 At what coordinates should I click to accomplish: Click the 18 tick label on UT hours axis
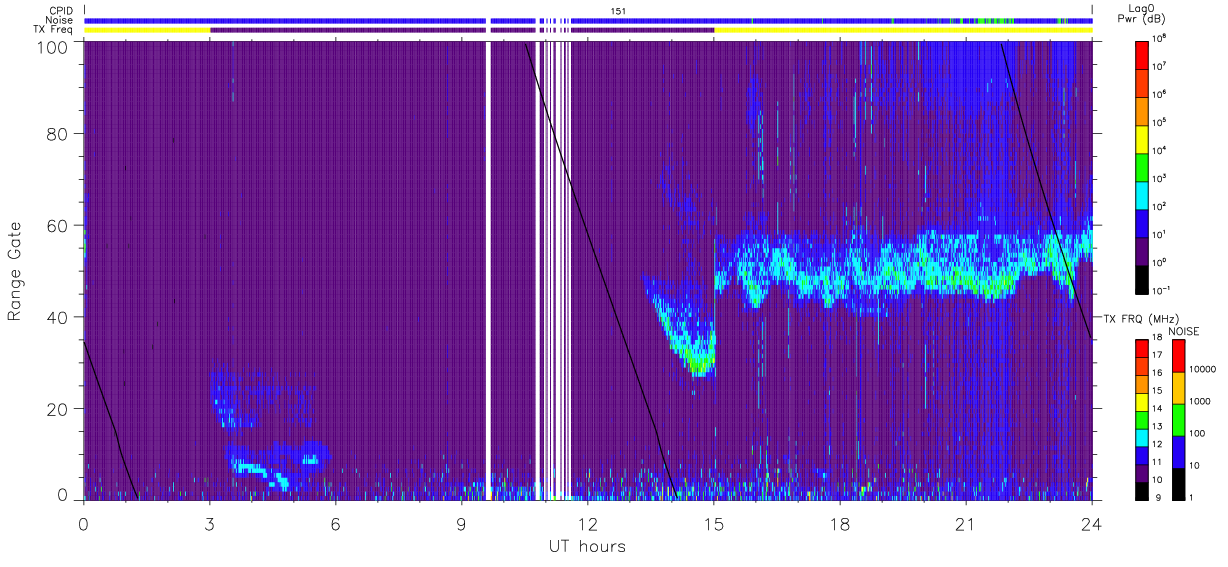tap(839, 524)
